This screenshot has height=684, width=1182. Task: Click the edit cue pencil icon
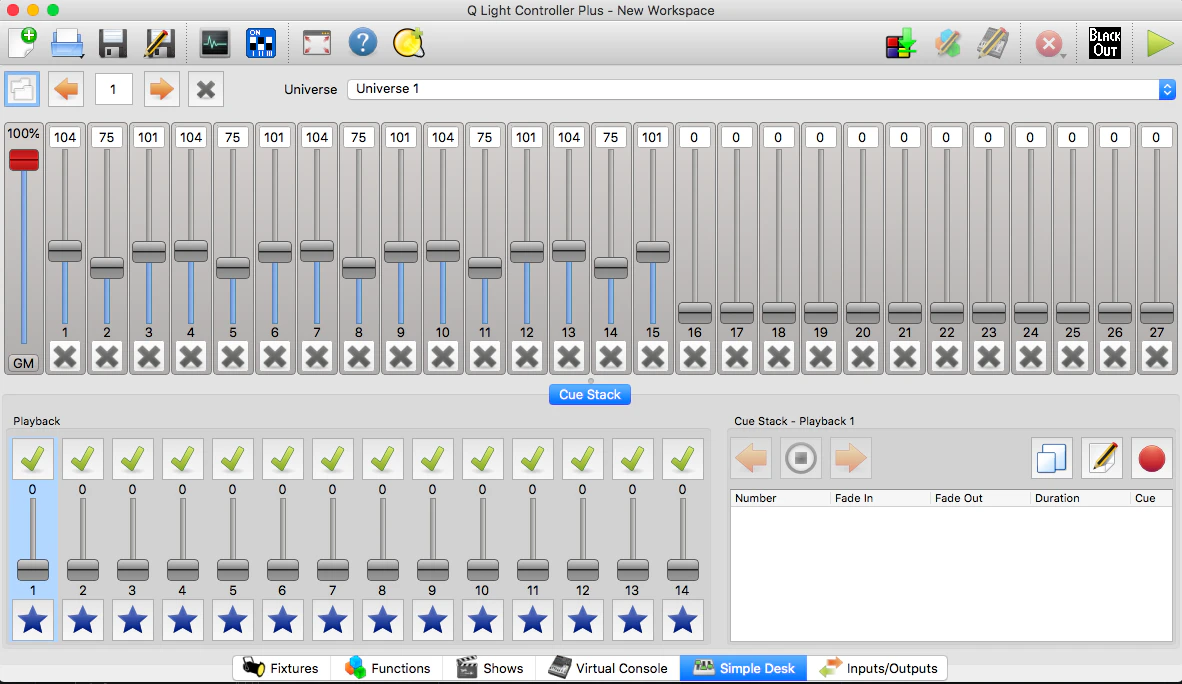coord(1101,458)
